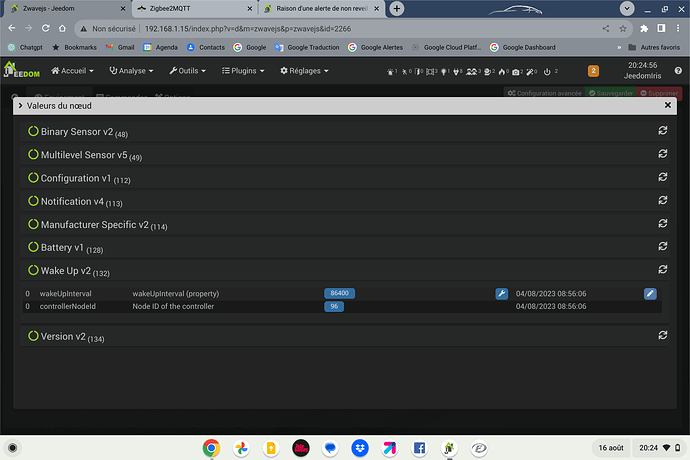Open the Autres favoris folder

pos(654,48)
